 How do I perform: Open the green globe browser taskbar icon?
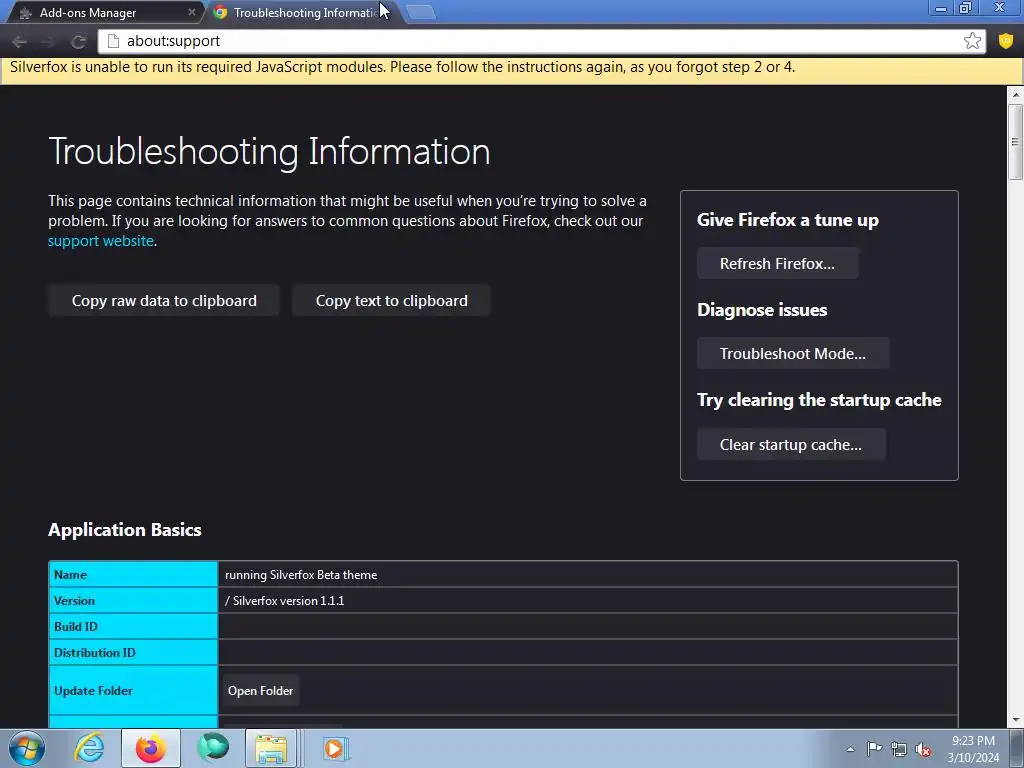pos(213,748)
